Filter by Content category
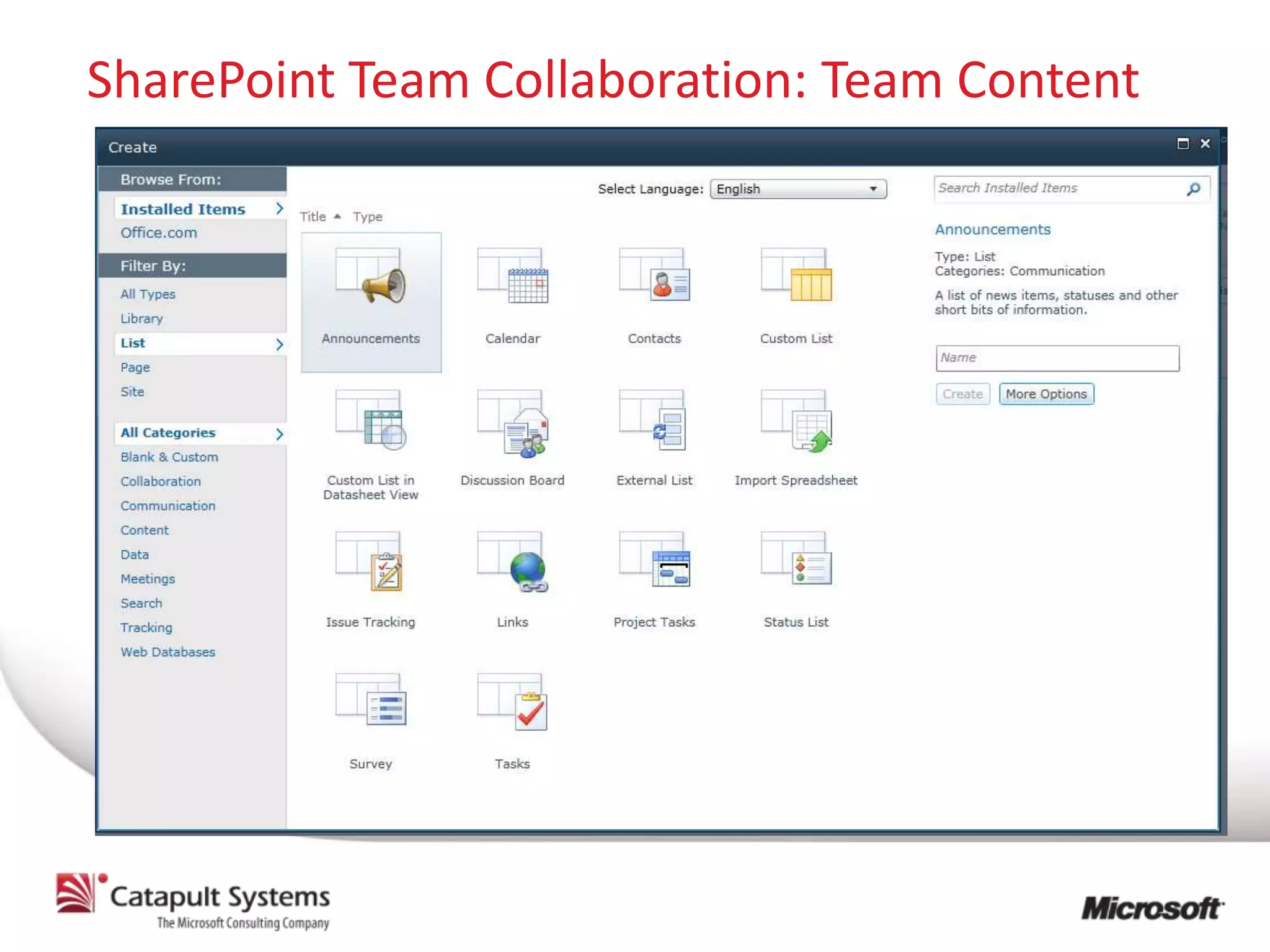This screenshot has width=1270, height=952. click(x=144, y=531)
